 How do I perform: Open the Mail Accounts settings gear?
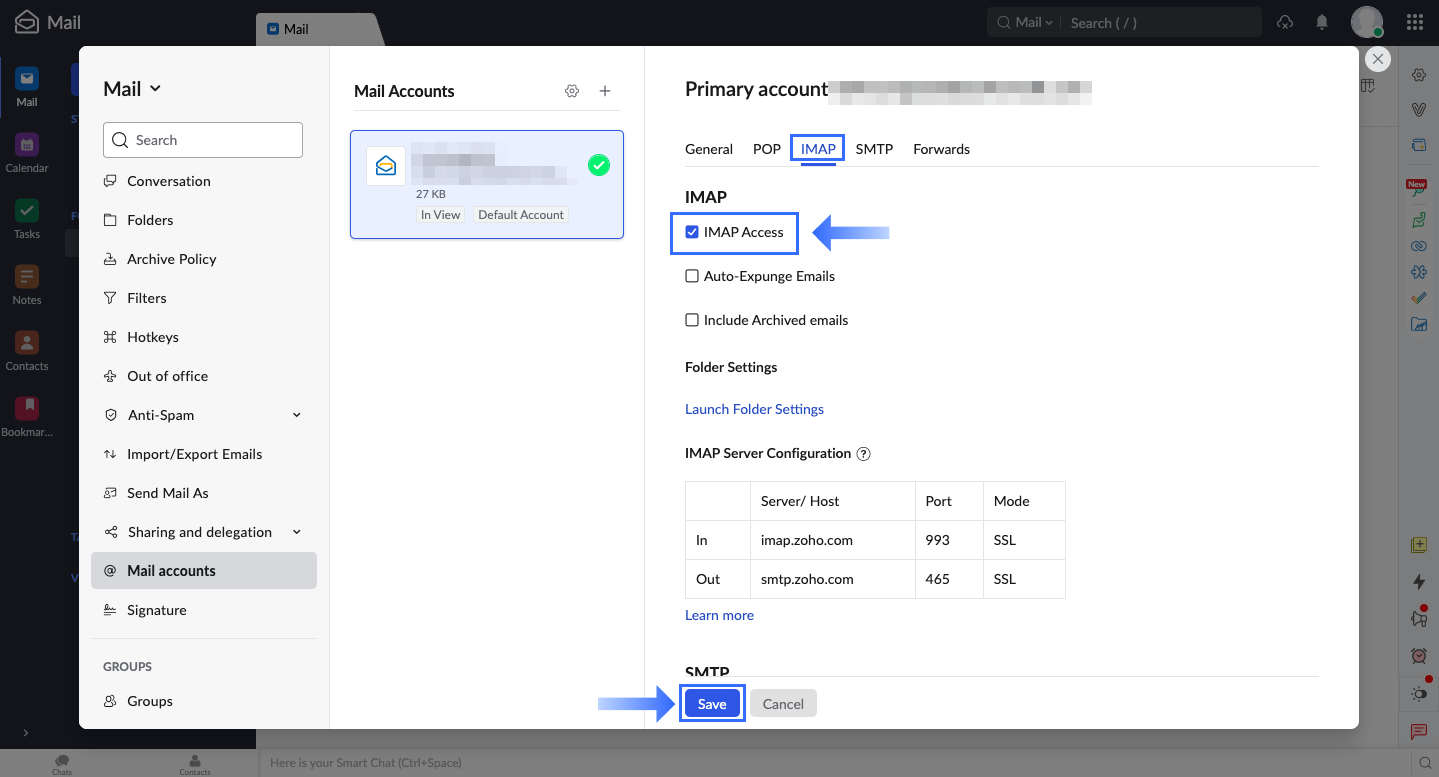pos(571,91)
